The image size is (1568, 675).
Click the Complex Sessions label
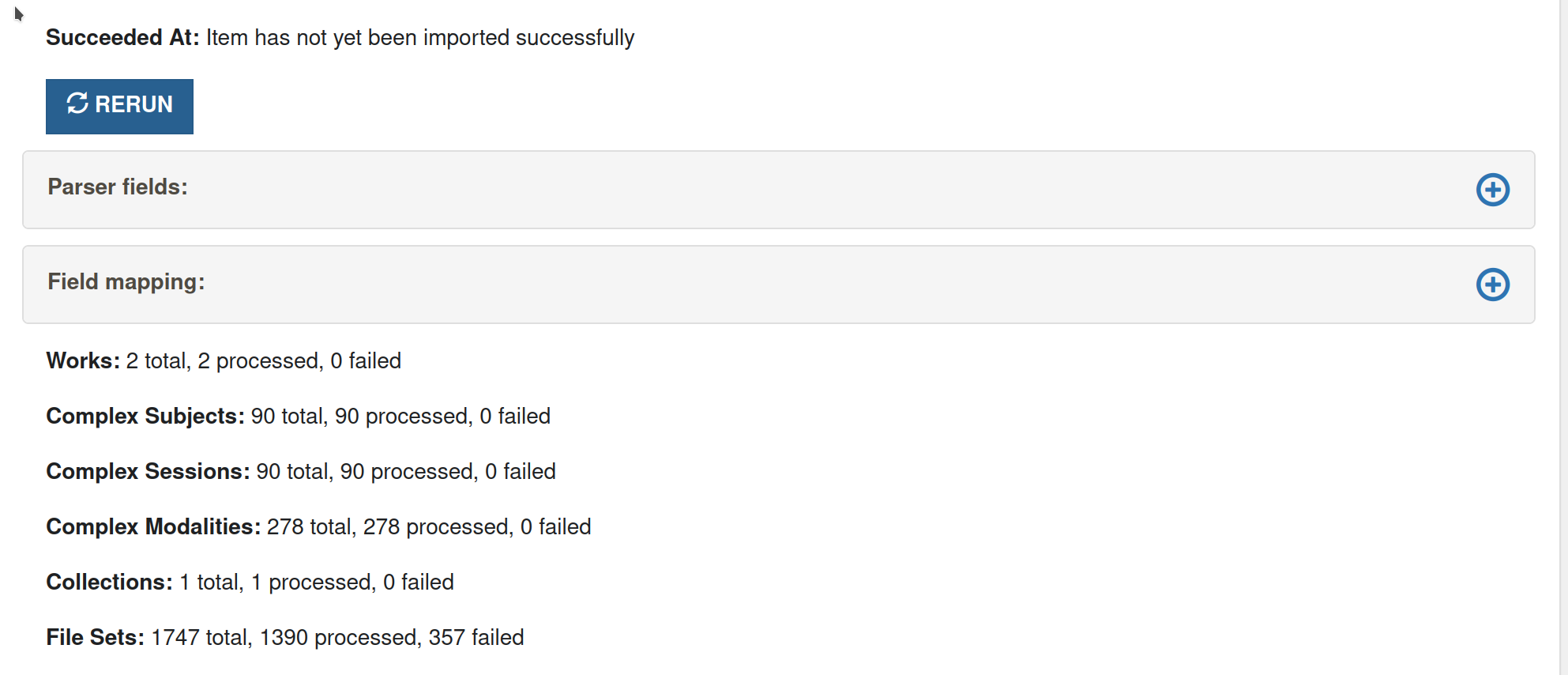(x=148, y=472)
